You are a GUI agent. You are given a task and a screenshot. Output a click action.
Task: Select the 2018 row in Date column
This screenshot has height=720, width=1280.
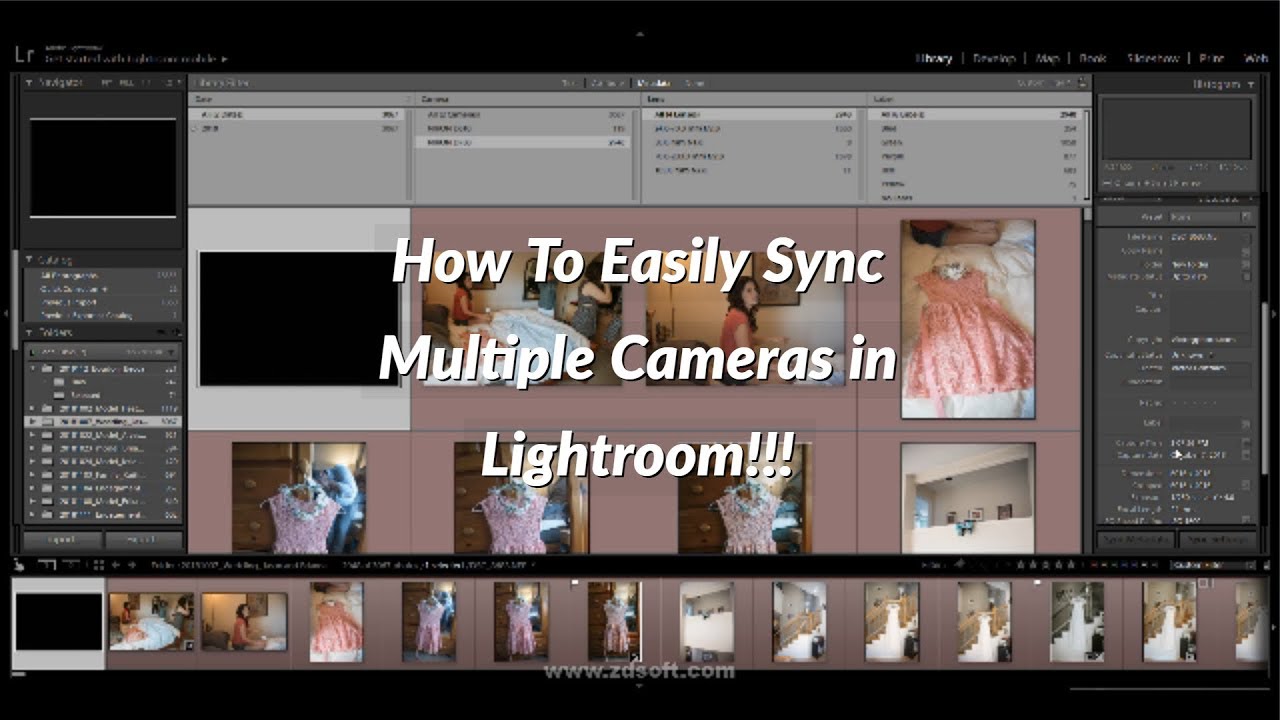tap(299, 129)
